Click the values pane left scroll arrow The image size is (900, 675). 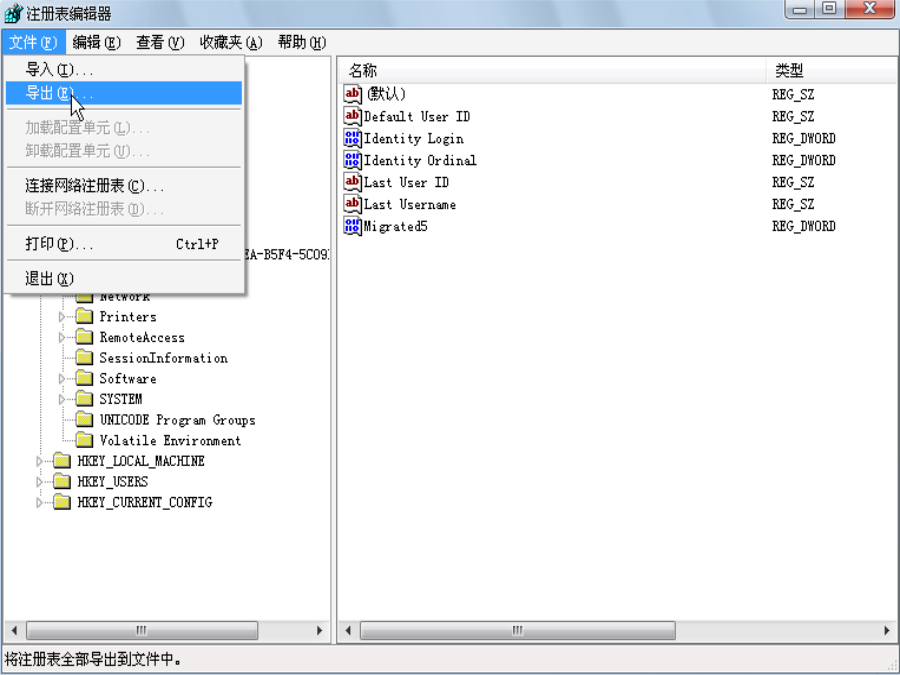coord(348,630)
